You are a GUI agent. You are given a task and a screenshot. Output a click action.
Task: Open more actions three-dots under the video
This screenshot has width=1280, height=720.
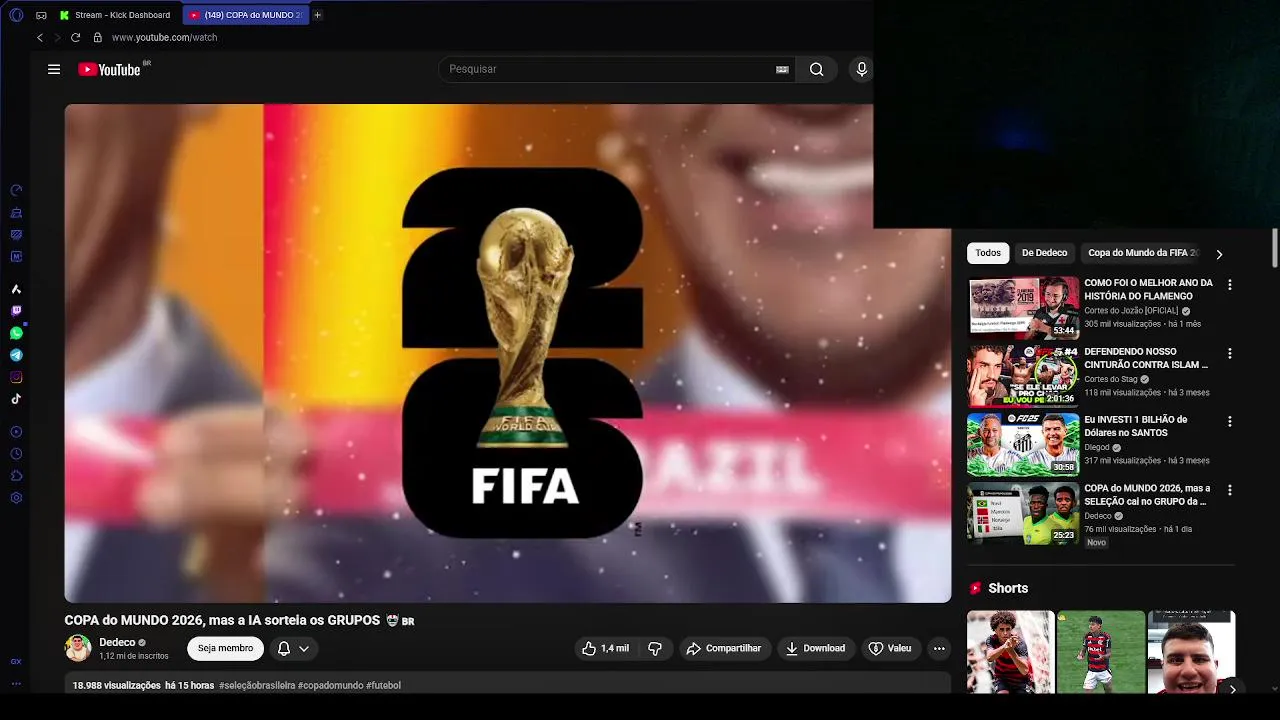pos(938,648)
